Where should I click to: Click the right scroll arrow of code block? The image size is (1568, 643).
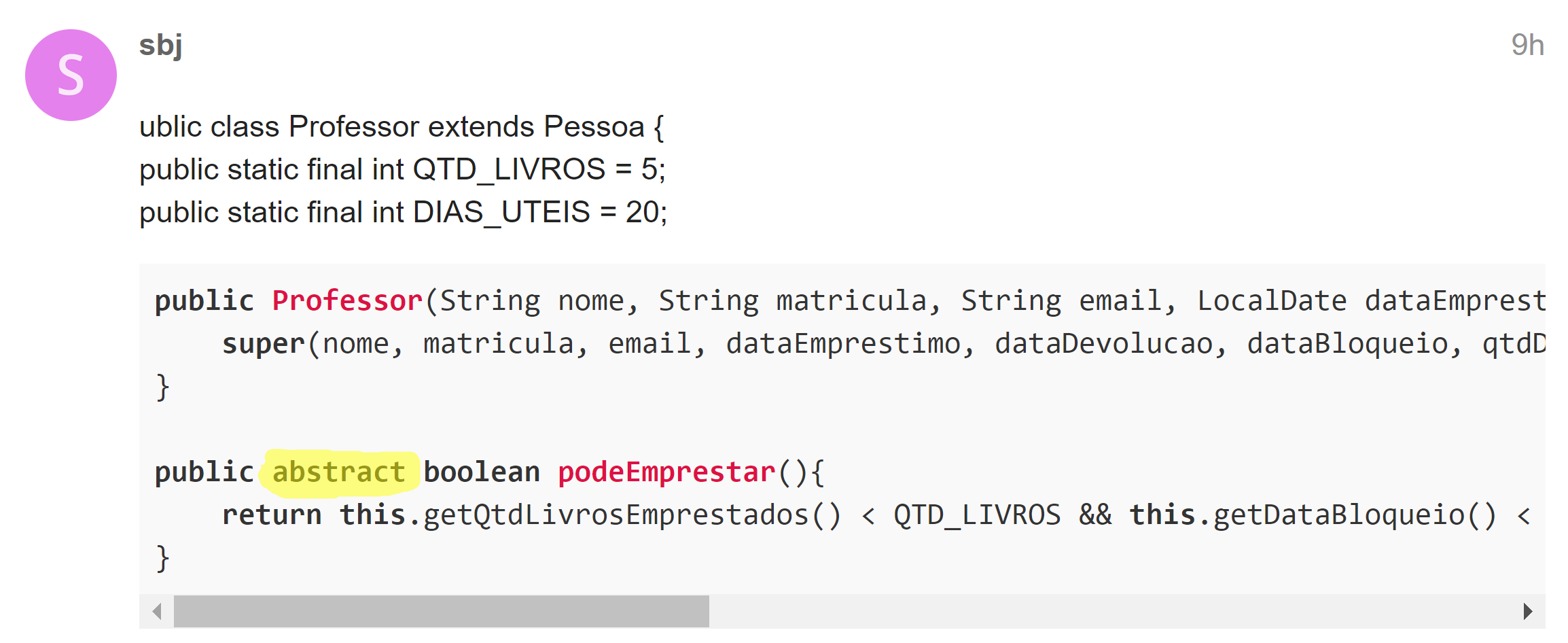pyautogui.click(x=1528, y=611)
